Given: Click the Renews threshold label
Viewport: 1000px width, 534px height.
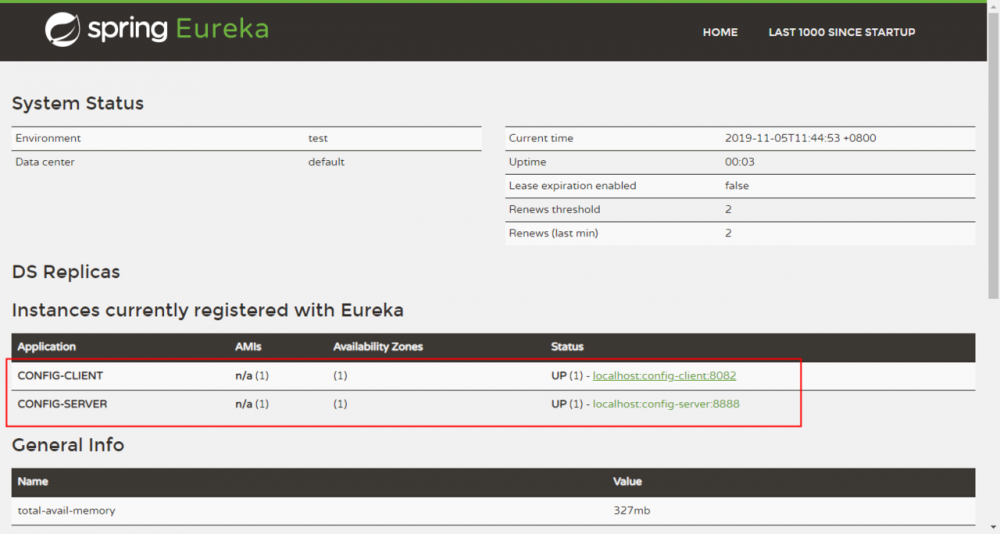Looking at the screenshot, I should (x=554, y=209).
